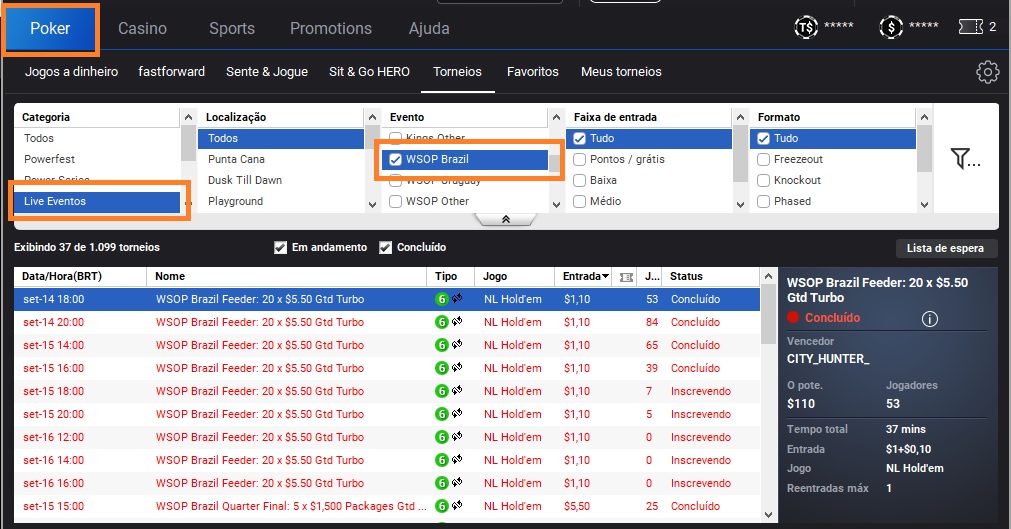Click the green 6 icon in set-16 16:00 row
Screen dimensions: 1011x529
442,483
